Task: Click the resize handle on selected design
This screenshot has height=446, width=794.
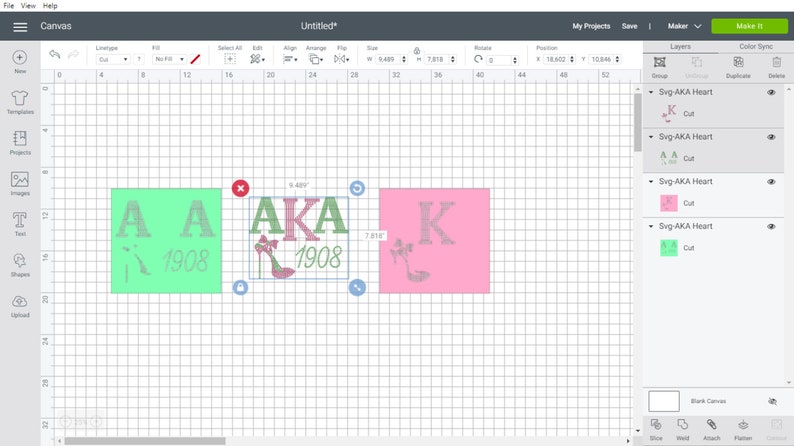Action: click(357, 288)
